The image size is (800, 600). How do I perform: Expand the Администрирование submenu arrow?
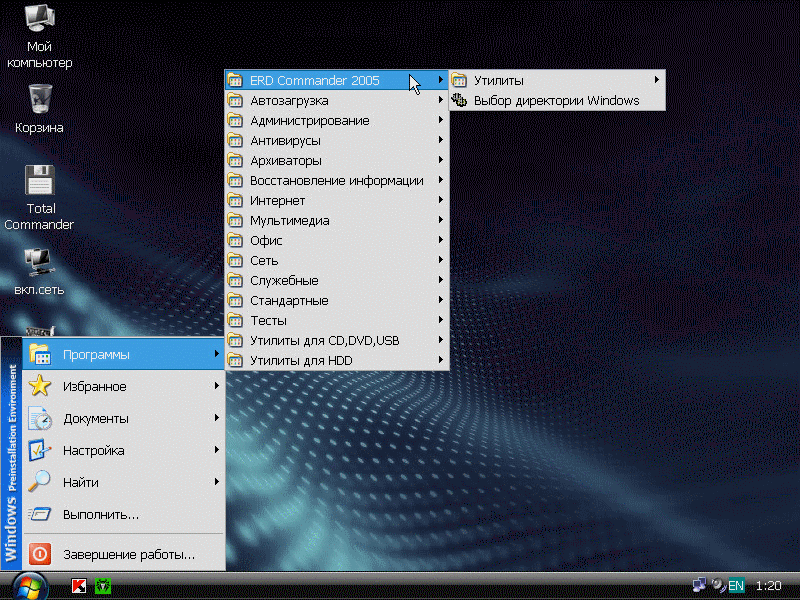coord(441,120)
